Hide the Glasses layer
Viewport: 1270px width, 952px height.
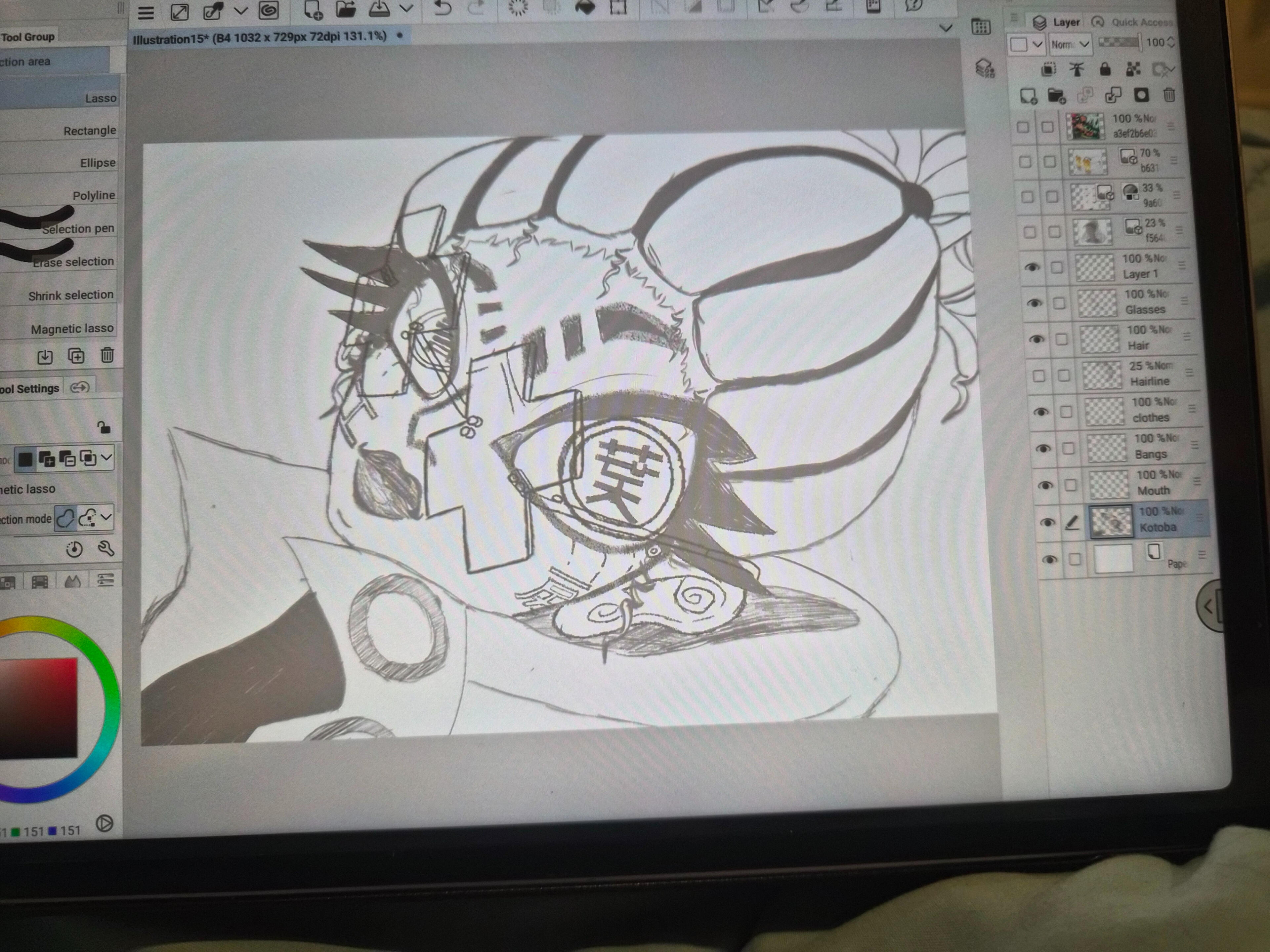click(1034, 303)
